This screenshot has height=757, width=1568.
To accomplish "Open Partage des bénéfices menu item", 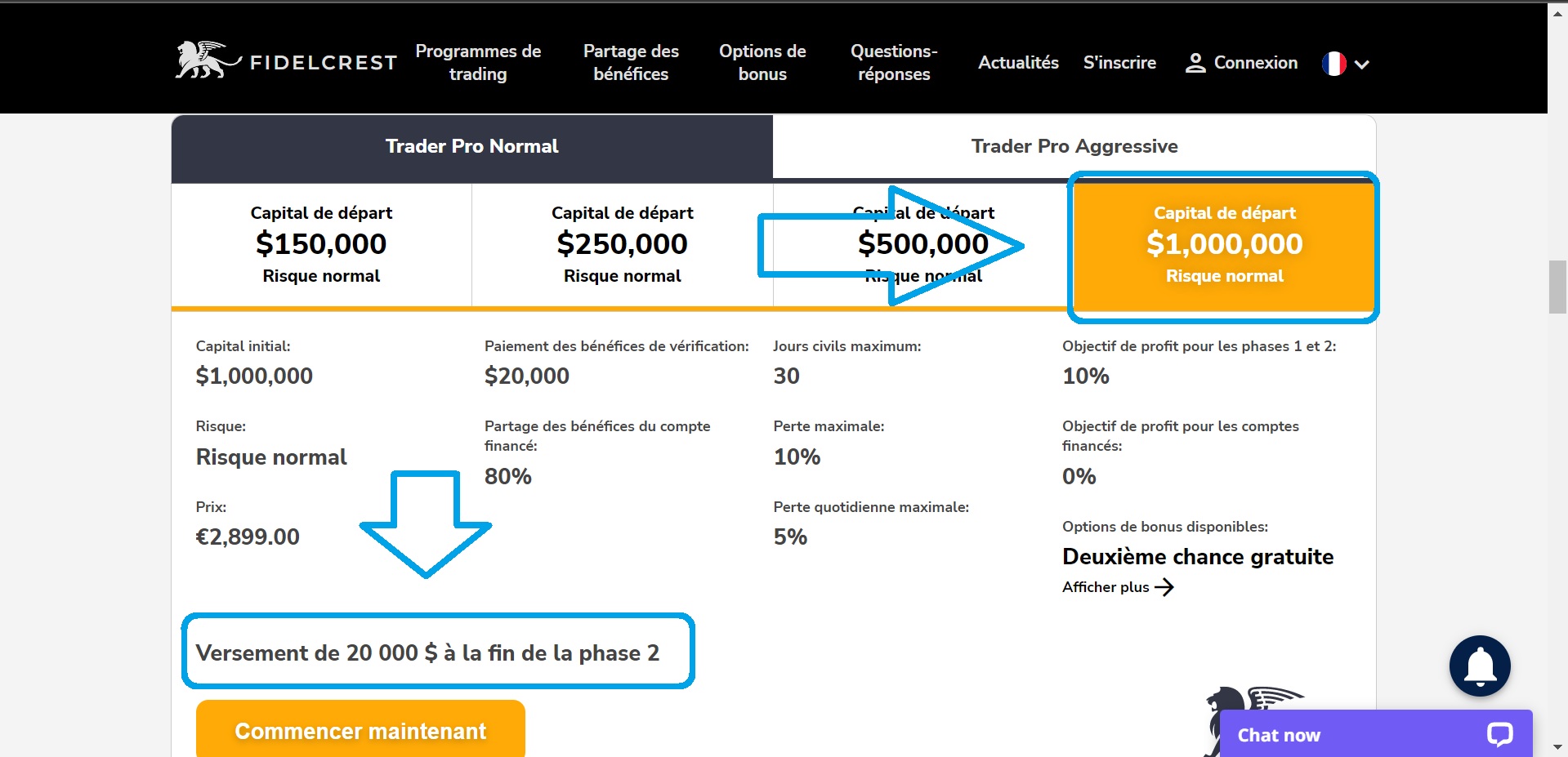I will coord(631,63).
